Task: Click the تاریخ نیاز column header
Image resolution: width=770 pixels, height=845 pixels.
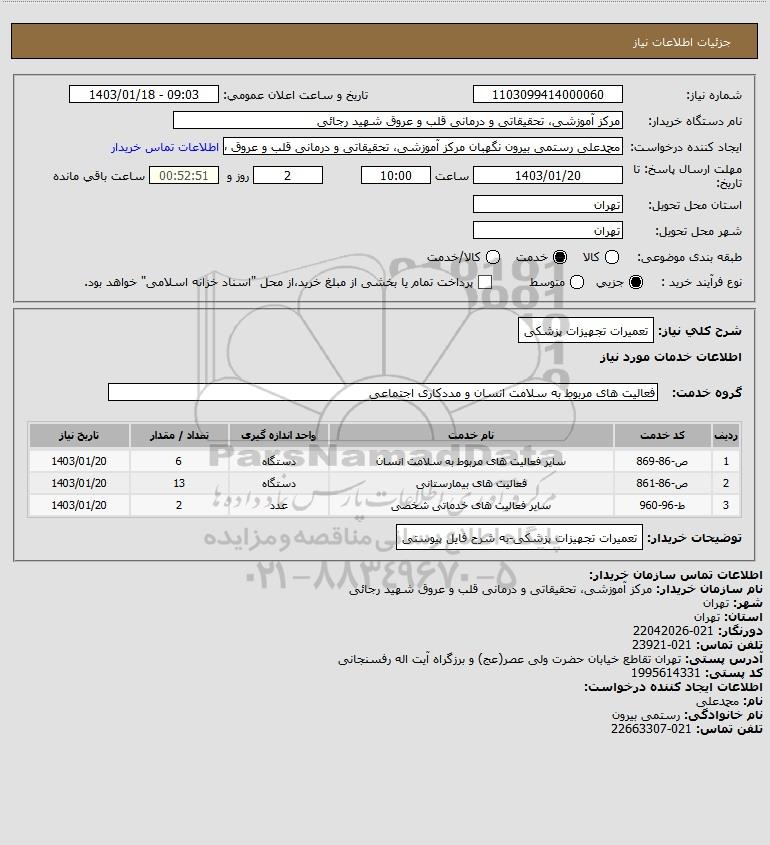Action: (x=79, y=435)
